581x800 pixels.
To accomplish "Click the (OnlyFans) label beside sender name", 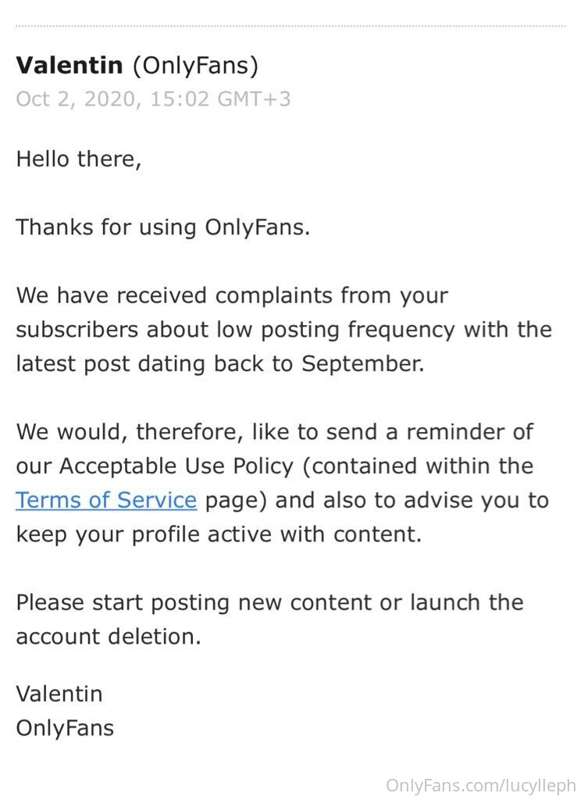I will tap(195, 66).
